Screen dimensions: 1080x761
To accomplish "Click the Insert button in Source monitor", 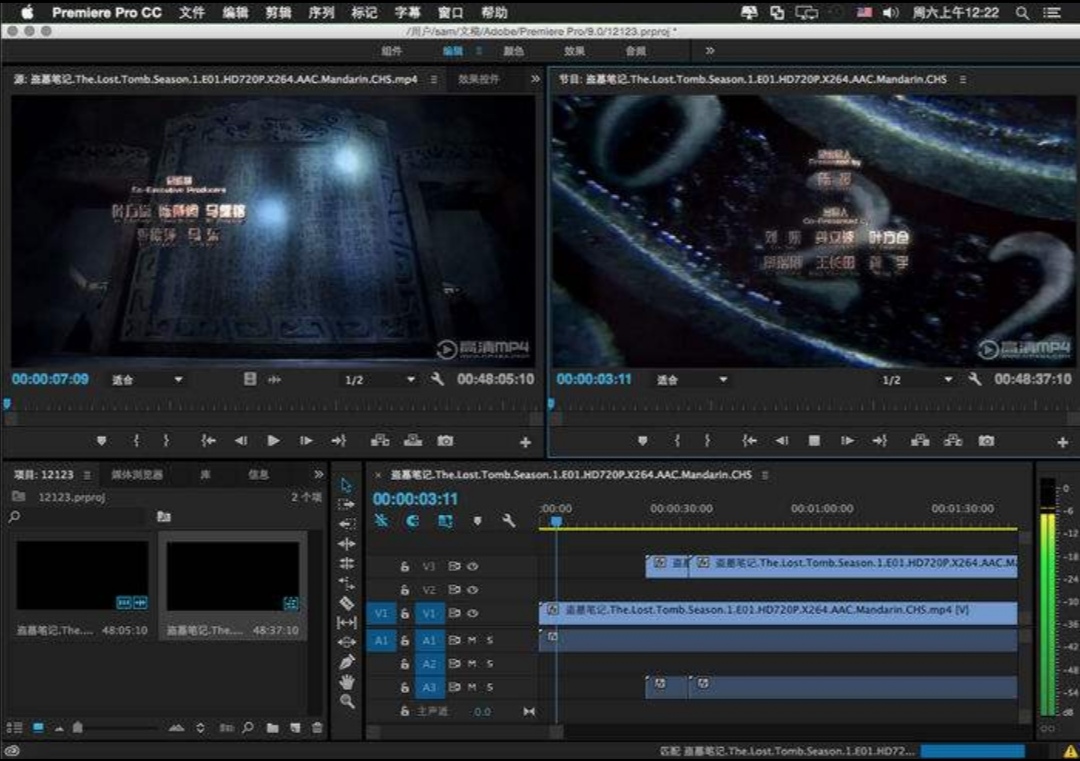I will (380, 441).
